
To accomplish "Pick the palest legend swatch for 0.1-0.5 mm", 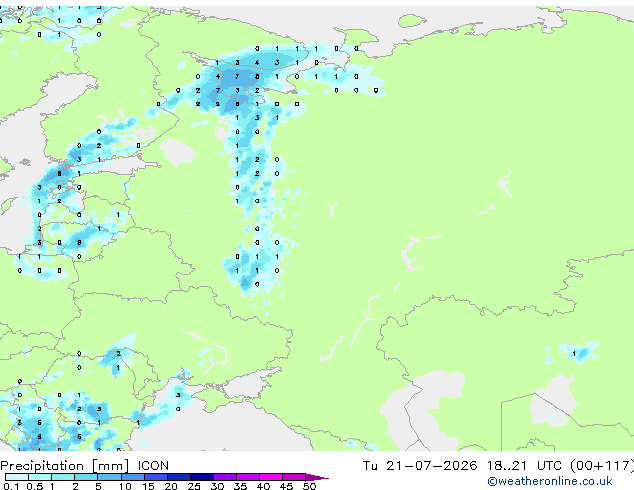I will coord(17,477).
